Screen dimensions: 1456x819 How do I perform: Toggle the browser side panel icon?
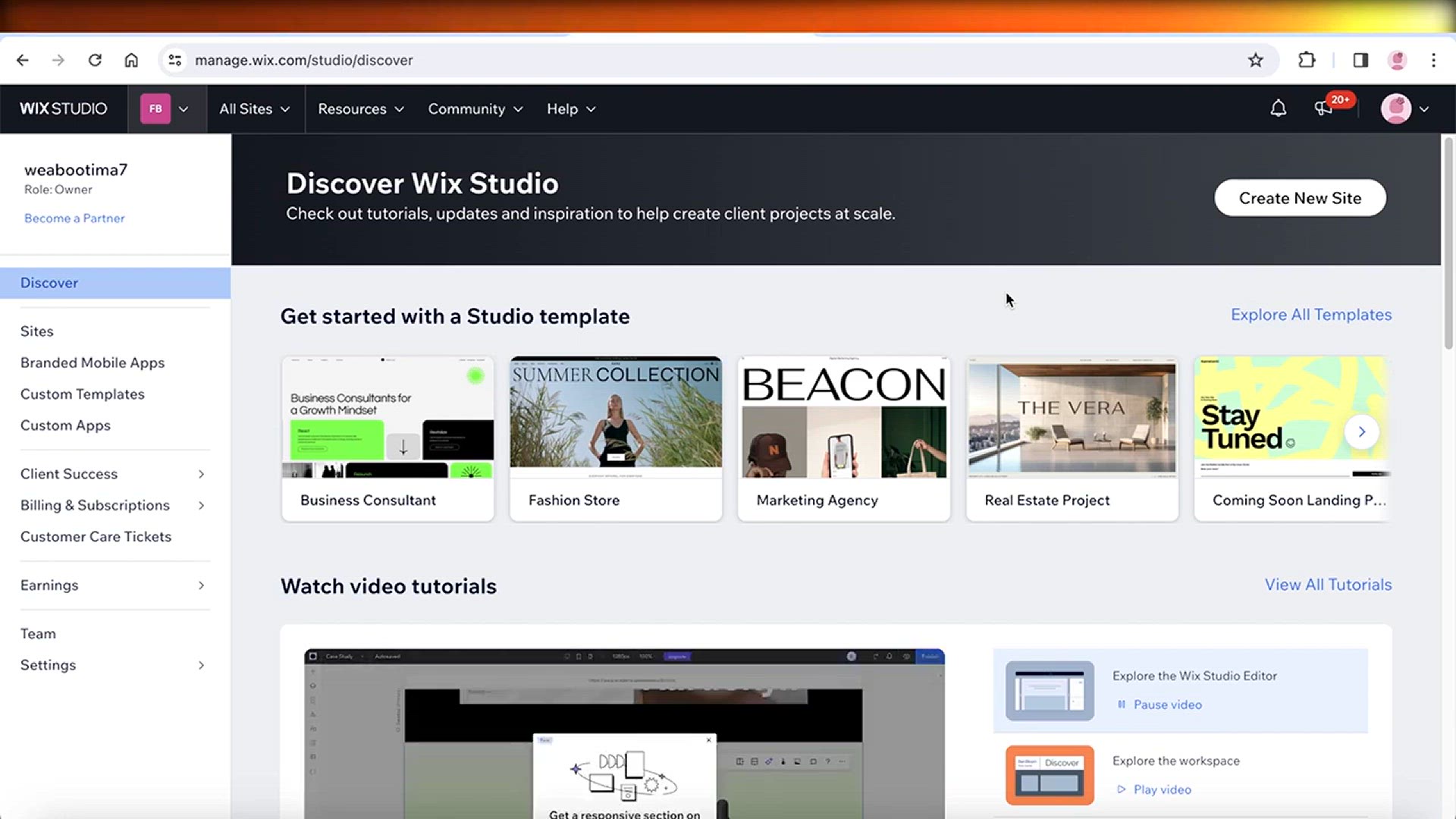(1360, 60)
